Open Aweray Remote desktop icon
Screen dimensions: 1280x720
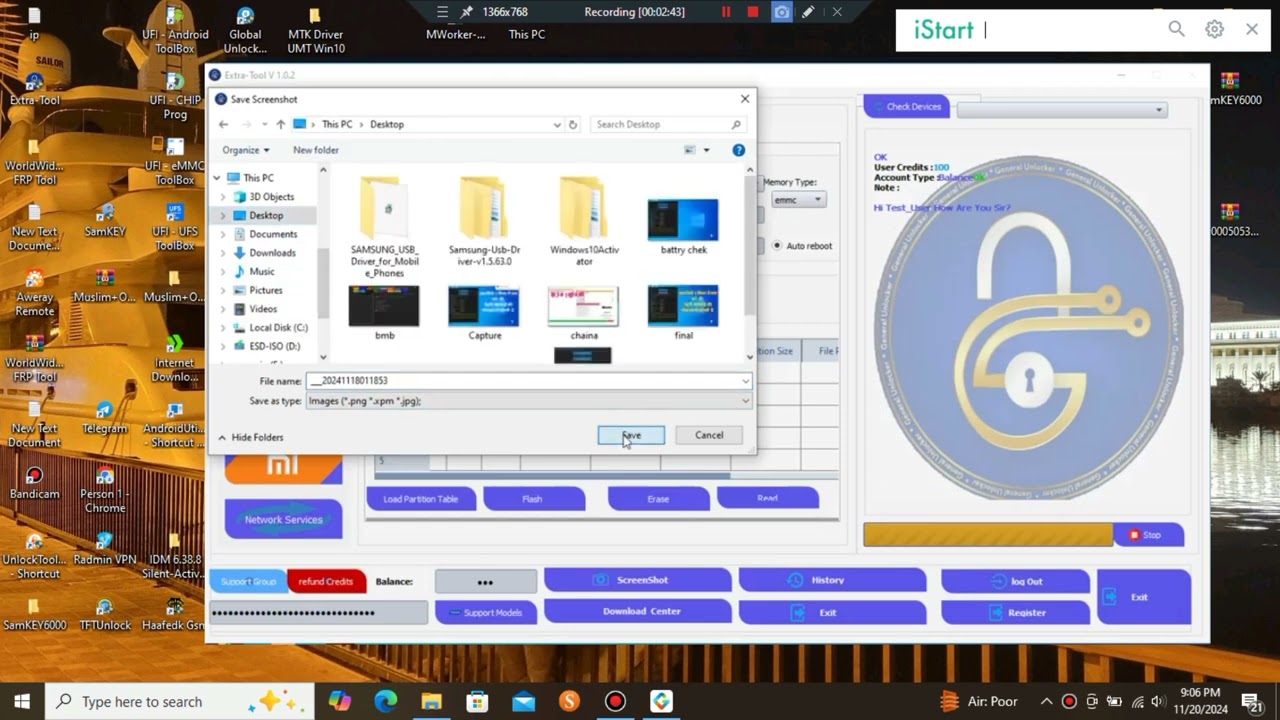point(35,293)
